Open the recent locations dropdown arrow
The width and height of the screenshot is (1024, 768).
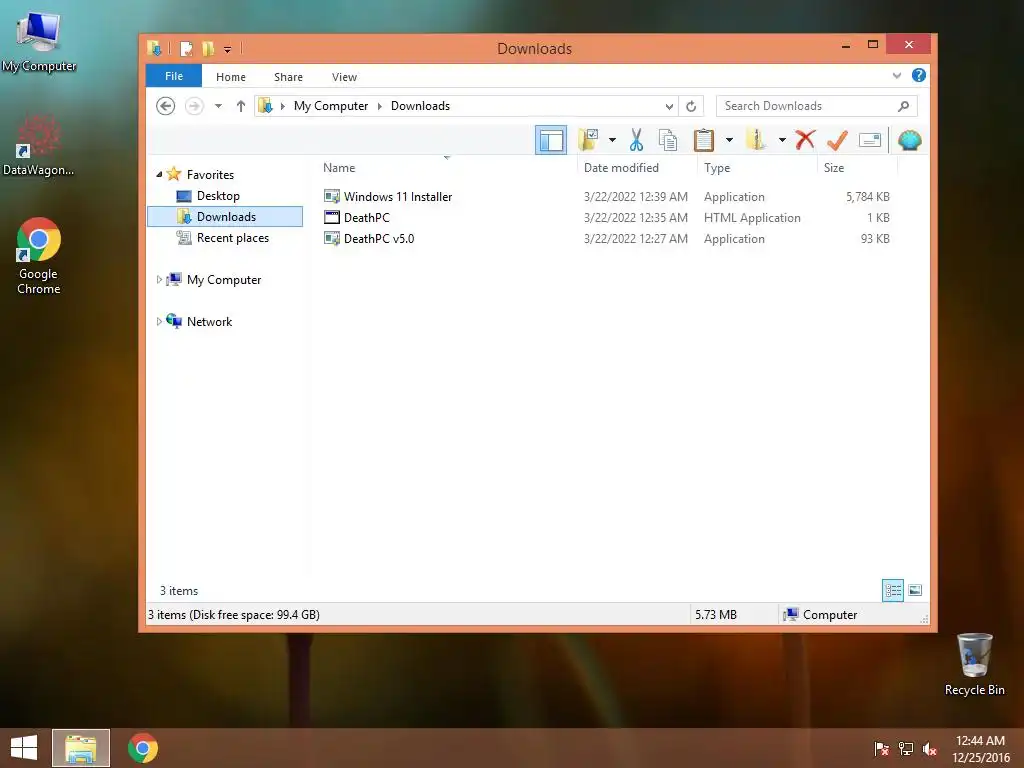(218, 106)
